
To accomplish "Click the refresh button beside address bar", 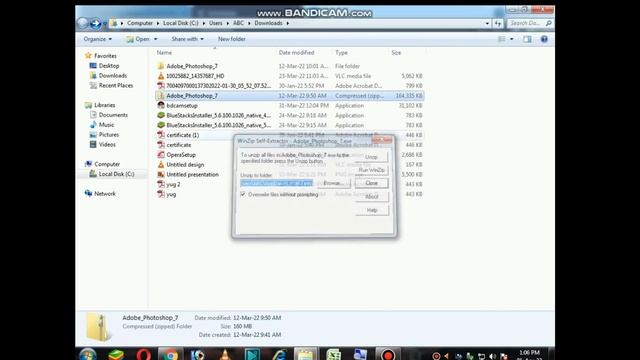I will pyautogui.click(x=498, y=23).
